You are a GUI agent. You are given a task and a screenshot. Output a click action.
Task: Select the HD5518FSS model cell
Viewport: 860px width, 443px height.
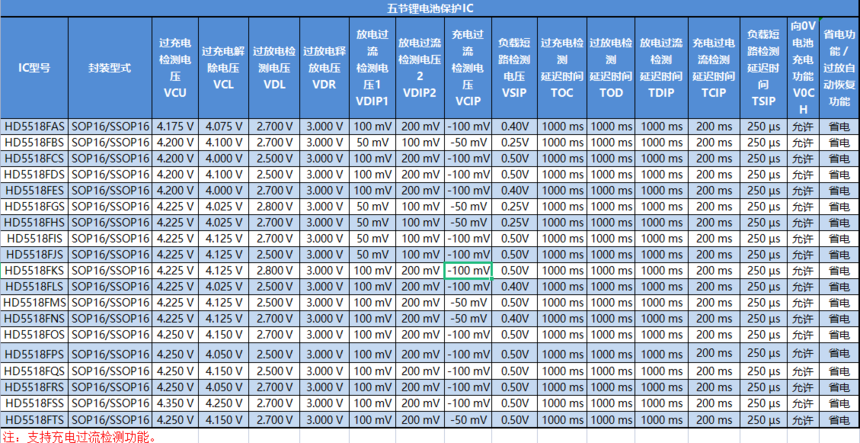click(x=35, y=403)
